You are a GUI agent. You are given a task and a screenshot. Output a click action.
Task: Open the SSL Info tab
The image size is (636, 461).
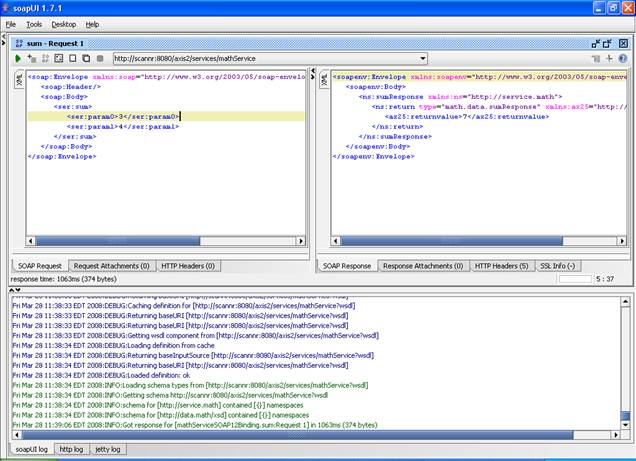pos(558,266)
